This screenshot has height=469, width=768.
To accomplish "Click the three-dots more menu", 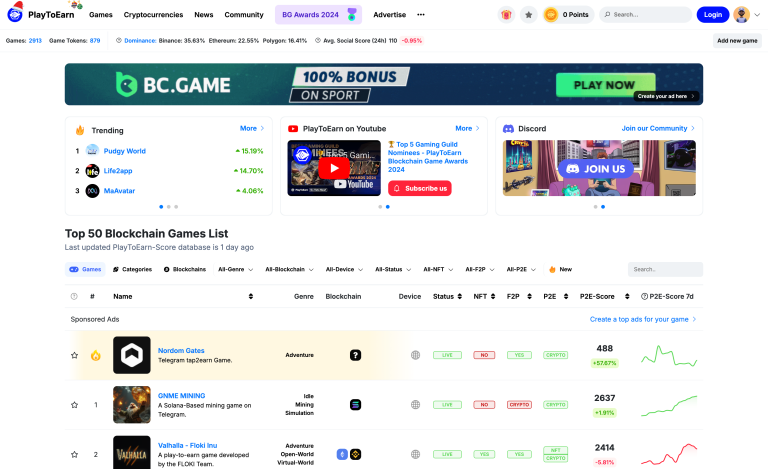I will point(421,15).
